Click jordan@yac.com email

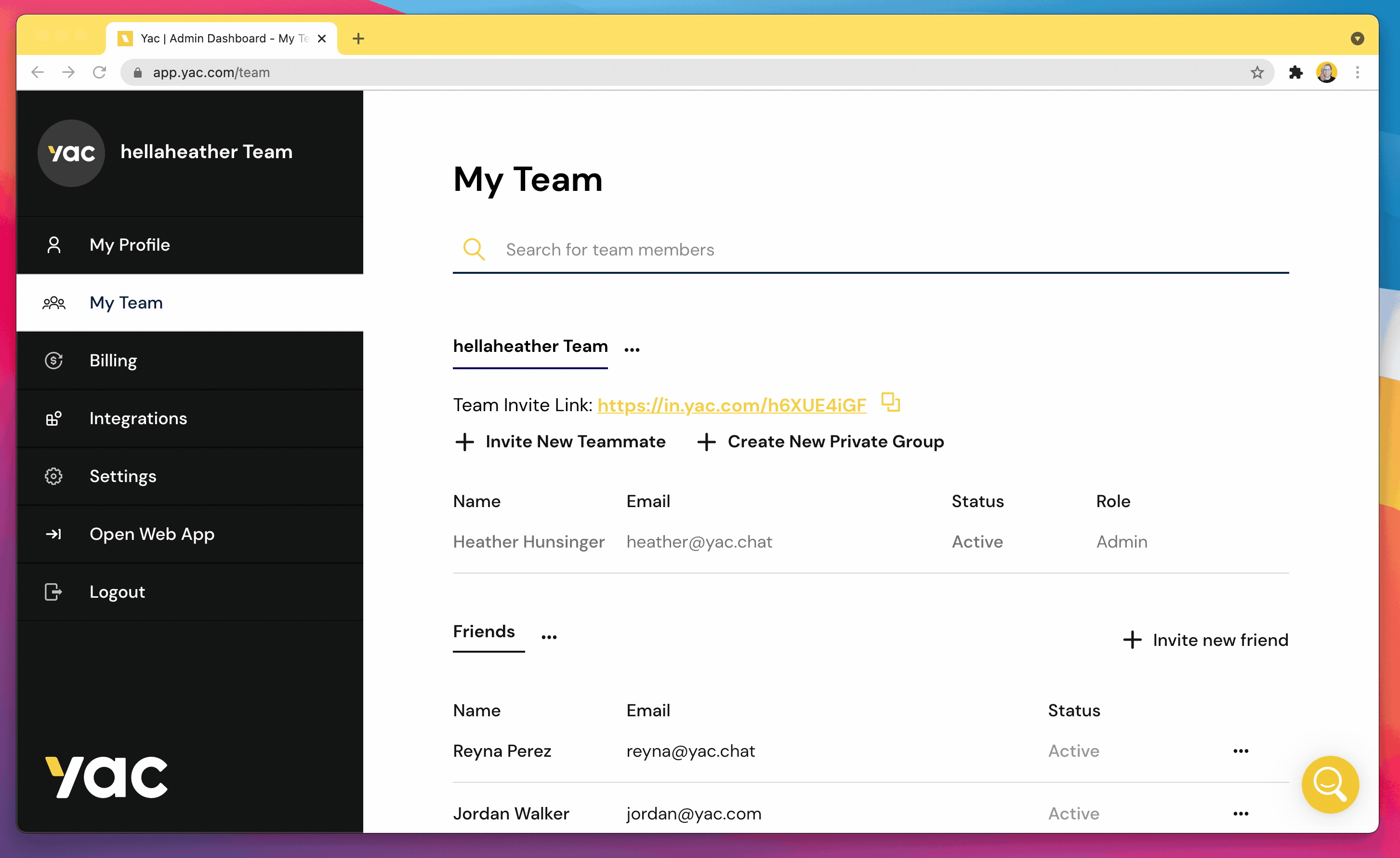point(694,814)
